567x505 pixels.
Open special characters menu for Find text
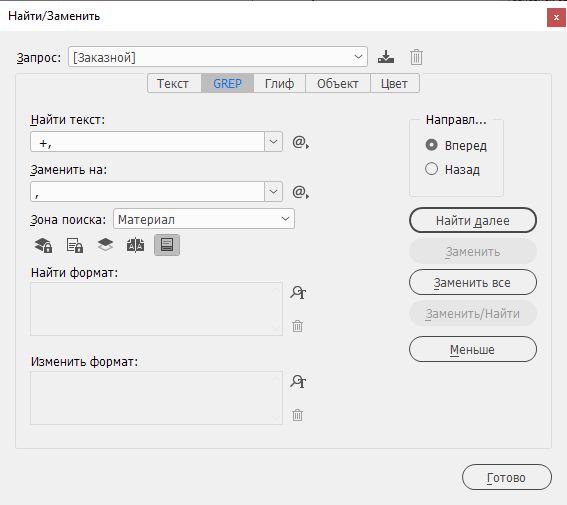300,142
